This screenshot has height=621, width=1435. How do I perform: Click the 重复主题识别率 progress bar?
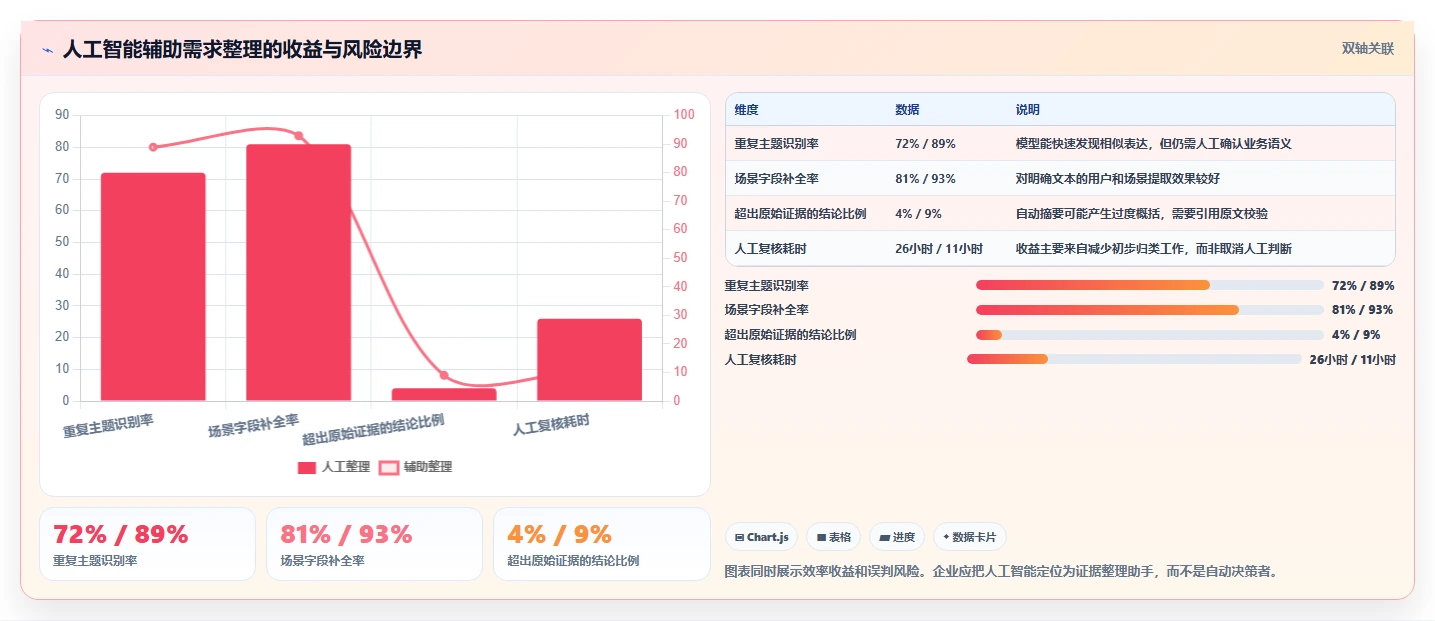tap(1149, 286)
